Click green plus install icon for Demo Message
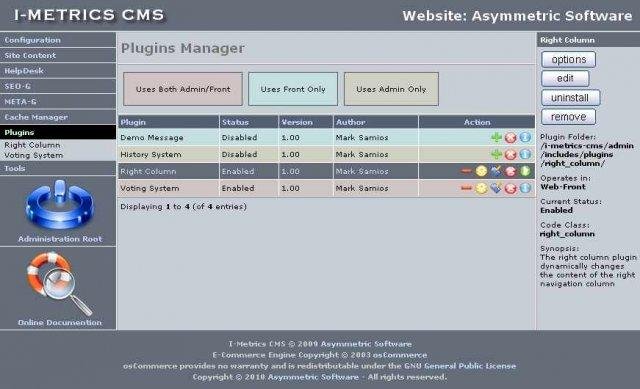The width and height of the screenshot is (640, 389). point(496,138)
